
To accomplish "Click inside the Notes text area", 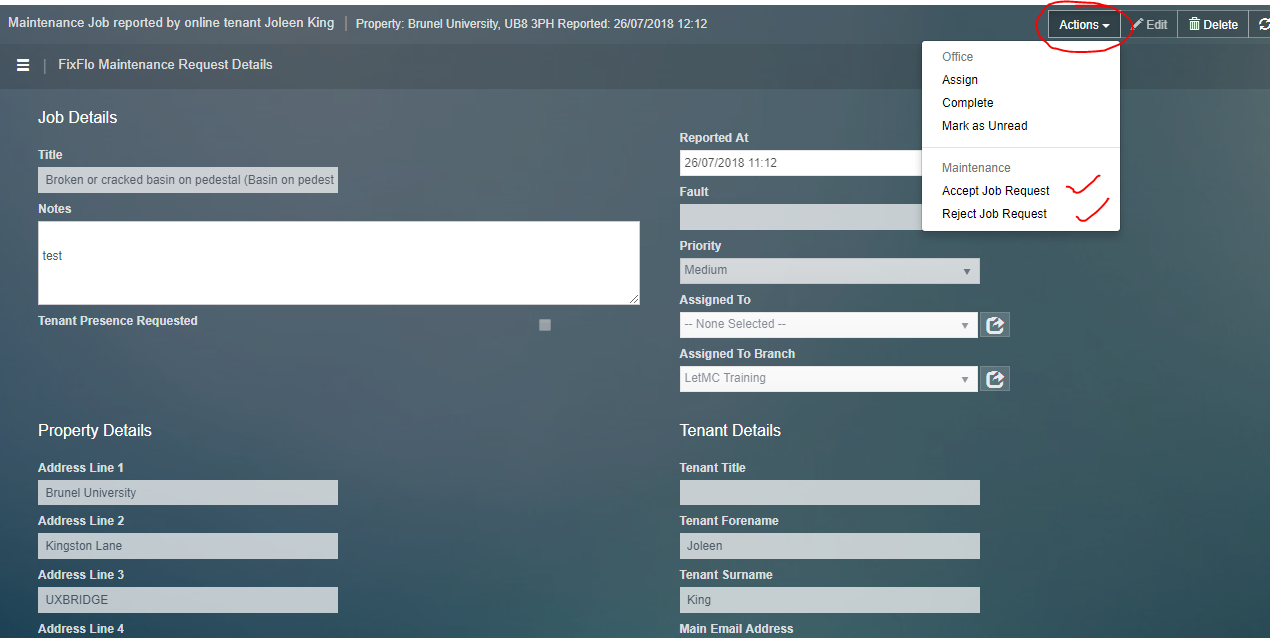I will (x=338, y=263).
